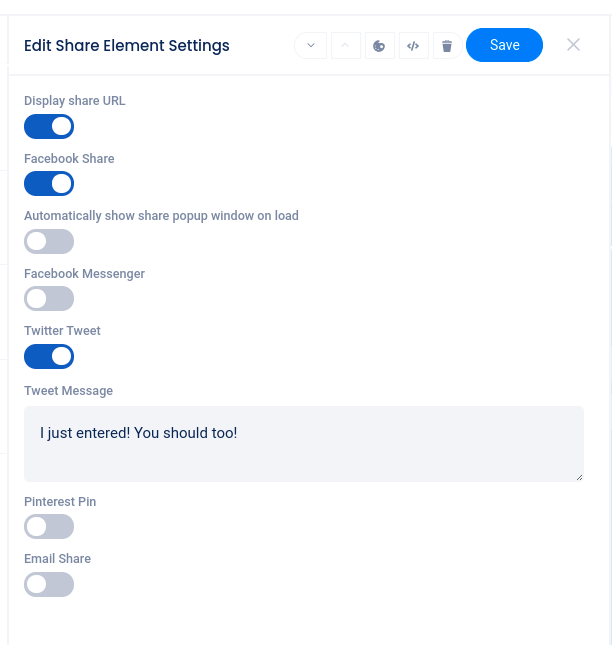Image resolution: width=612 pixels, height=645 pixels.
Task: Click the Tweet Message resize handle
Action: coord(578,476)
